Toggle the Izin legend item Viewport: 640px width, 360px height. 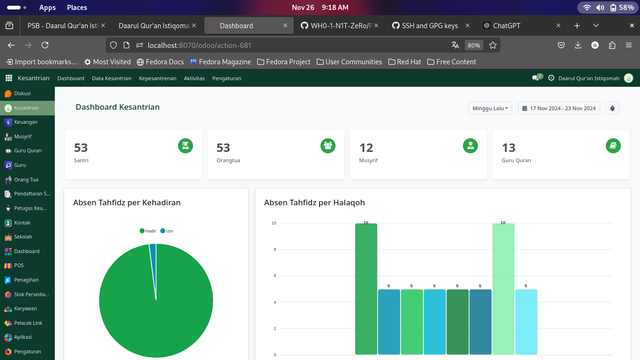click(167, 231)
